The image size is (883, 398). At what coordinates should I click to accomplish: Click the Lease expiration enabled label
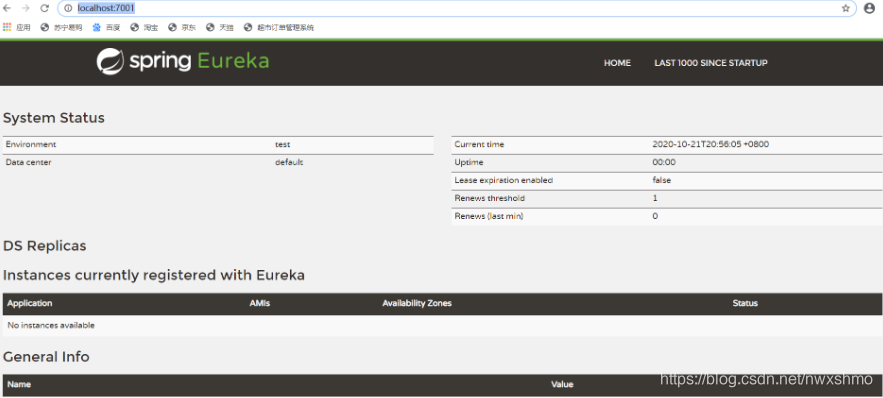[x=503, y=181]
